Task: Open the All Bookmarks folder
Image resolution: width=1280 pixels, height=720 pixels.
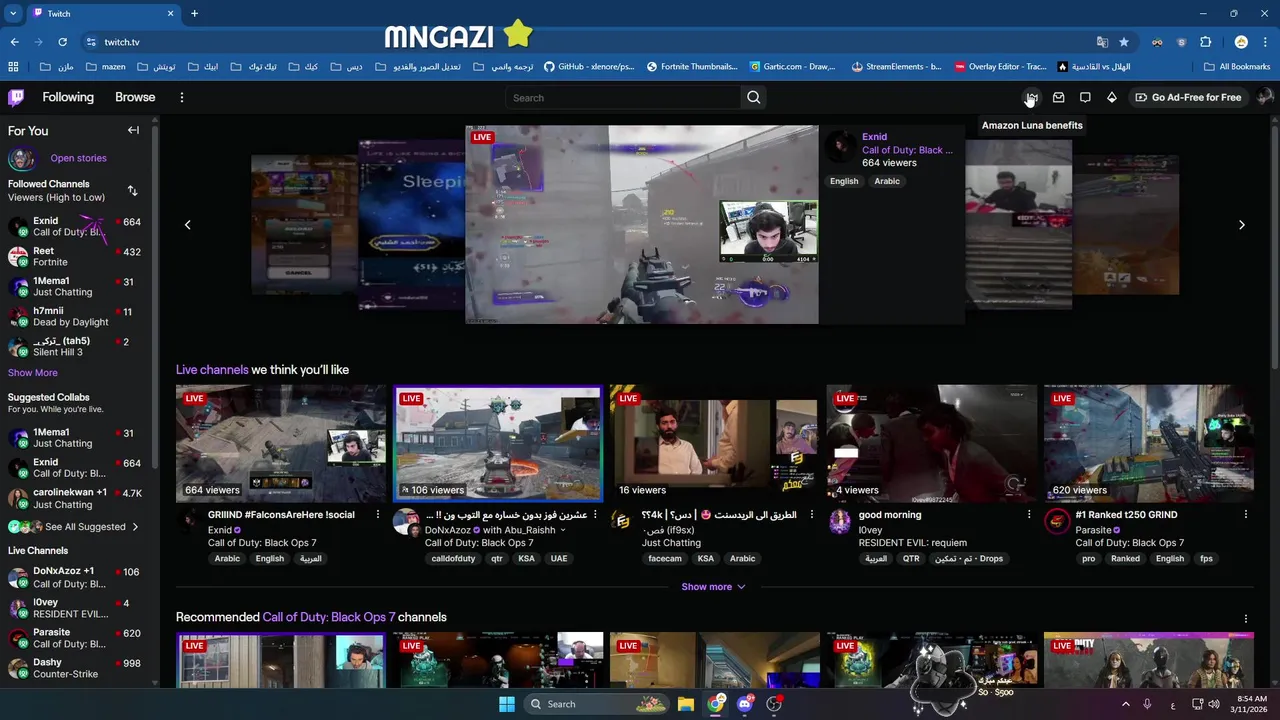Action: pyautogui.click(x=1237, y=67)
